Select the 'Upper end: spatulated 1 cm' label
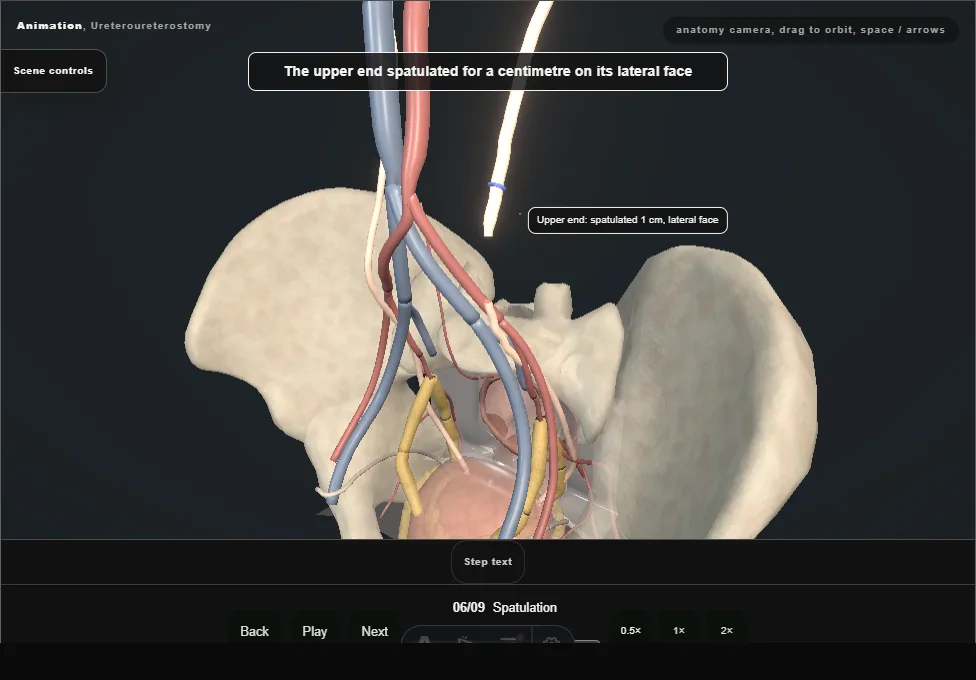This screenshot has width=976, height=680. 627,220
